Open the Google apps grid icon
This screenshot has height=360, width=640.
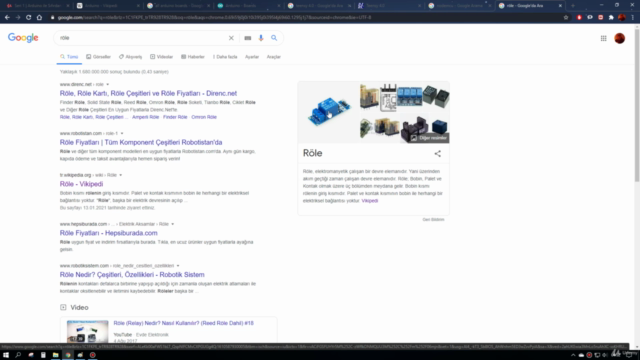[x=603, y=38]
